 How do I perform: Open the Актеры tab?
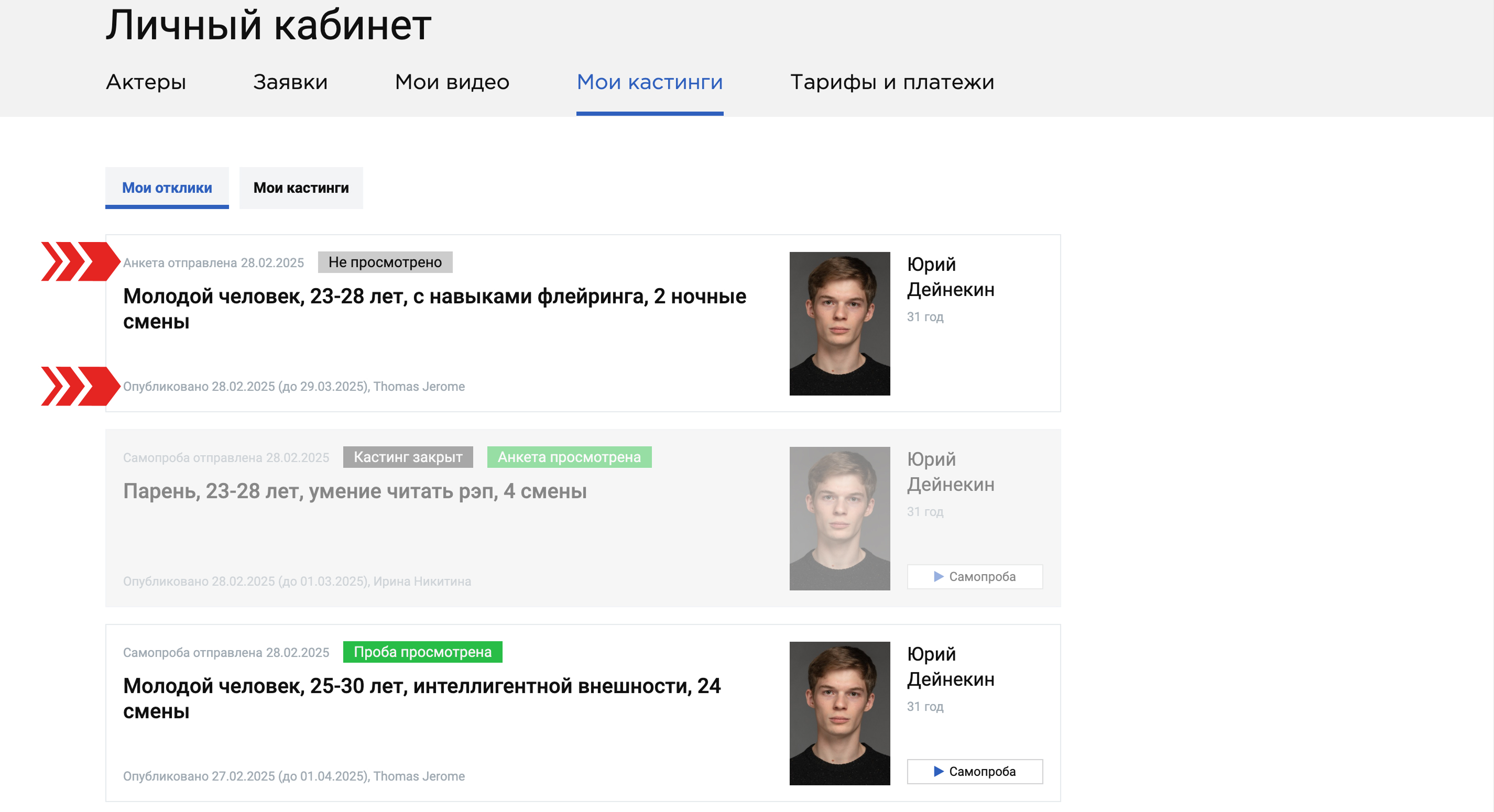click(146, 82)
